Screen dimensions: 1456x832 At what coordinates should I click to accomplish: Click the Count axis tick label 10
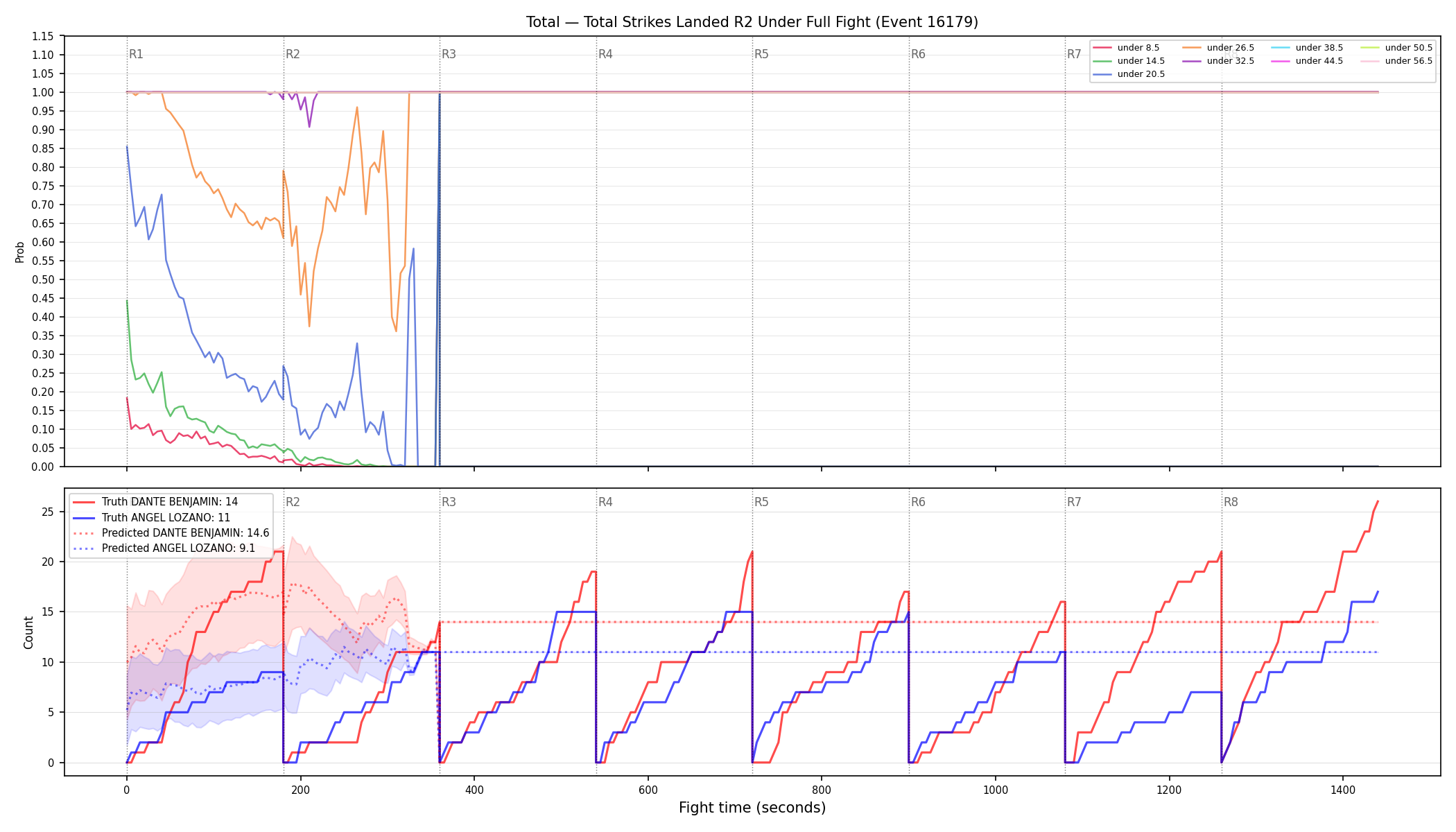(48, 662)
